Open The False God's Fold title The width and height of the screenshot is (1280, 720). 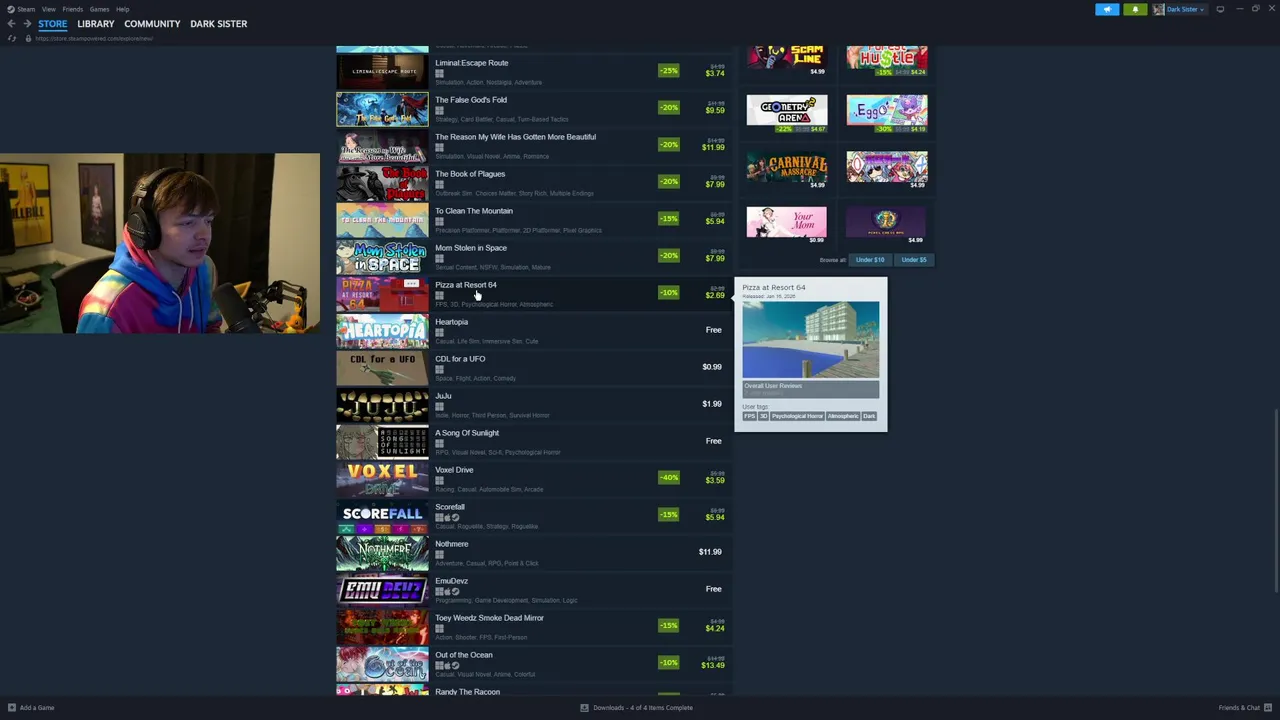coord(471,100)
